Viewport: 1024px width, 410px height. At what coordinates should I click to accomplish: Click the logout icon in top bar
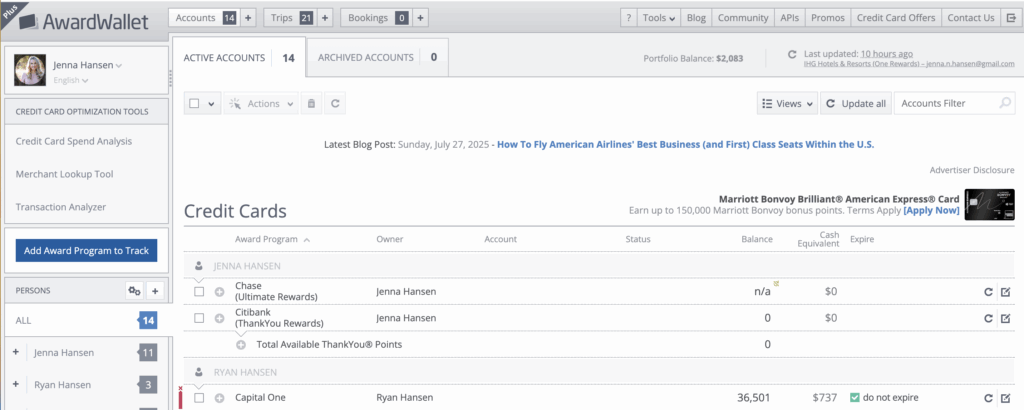click(x=1010, y=17)
